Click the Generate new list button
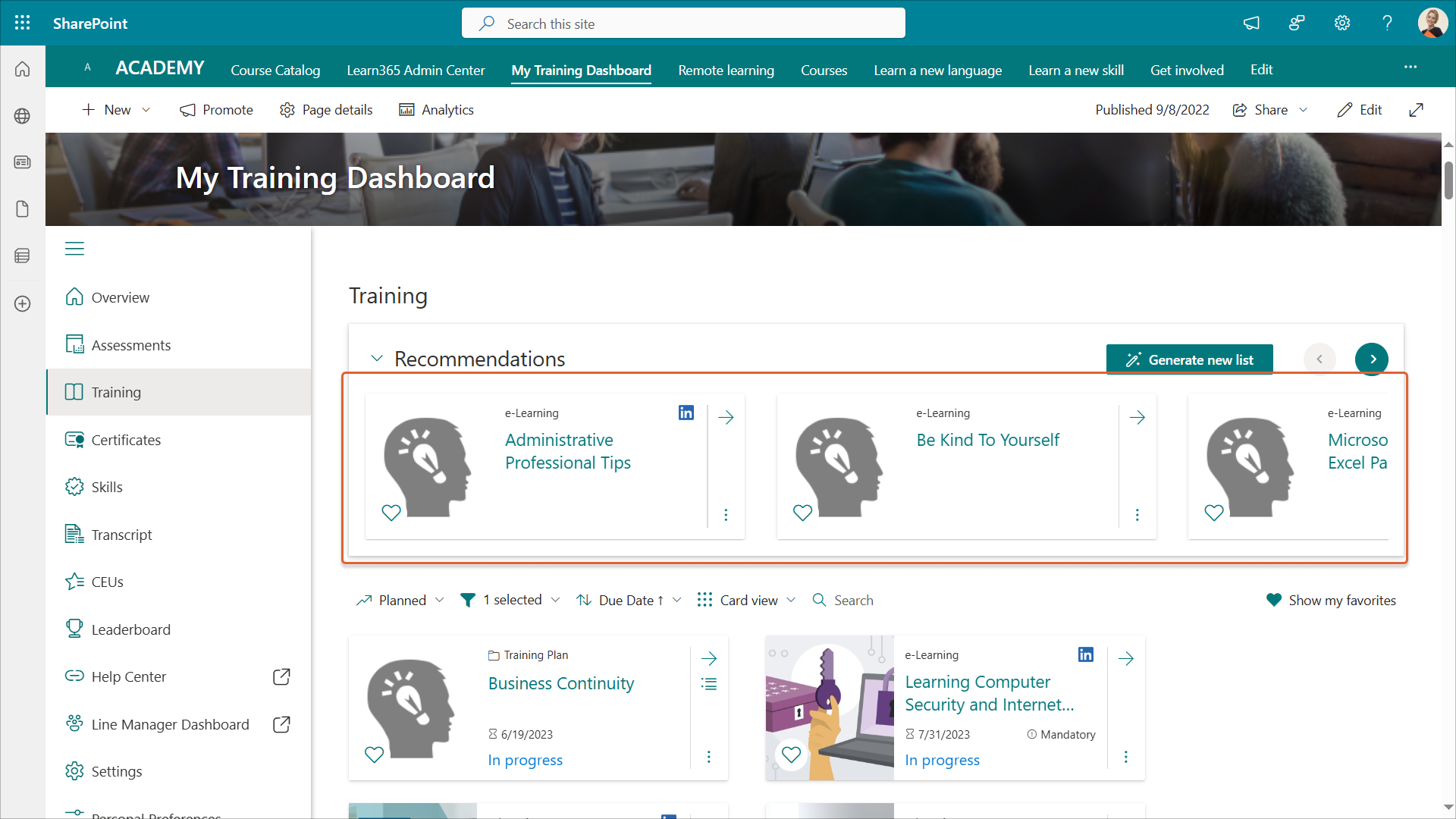 [1189, 359]
